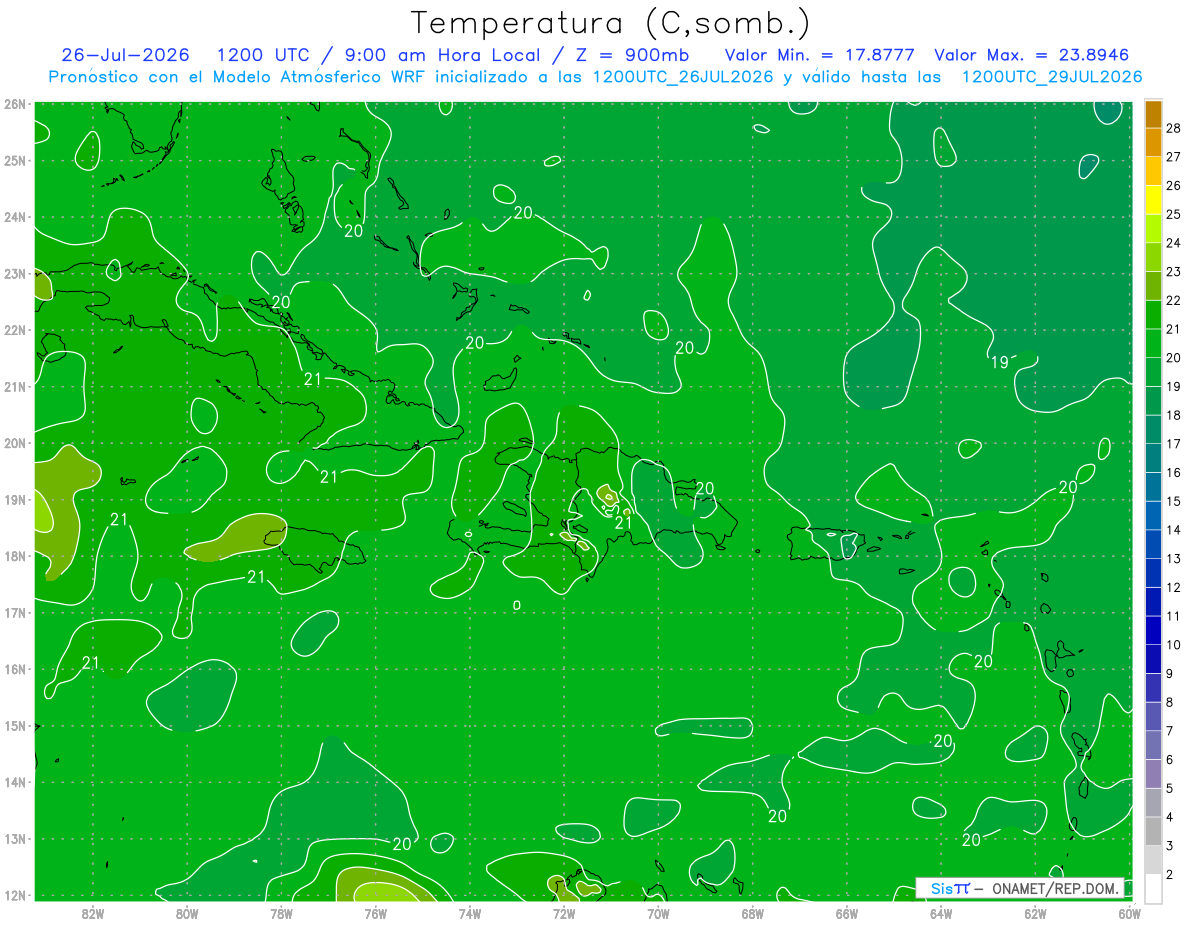Click the legend scale label 12
The image size is (1200, 927).
[1174, 587]
